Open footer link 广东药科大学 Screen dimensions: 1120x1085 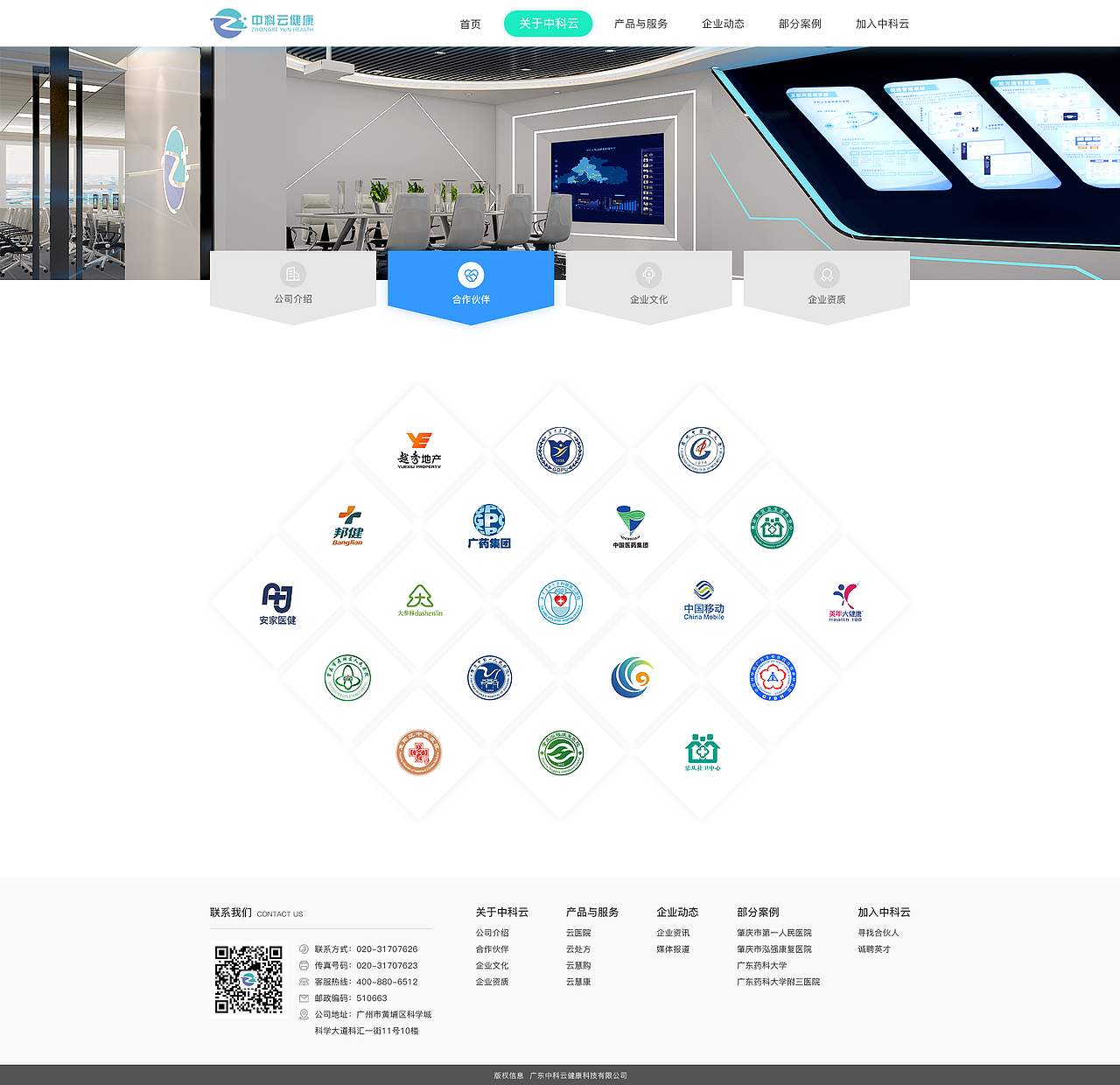tap(761, 965)
